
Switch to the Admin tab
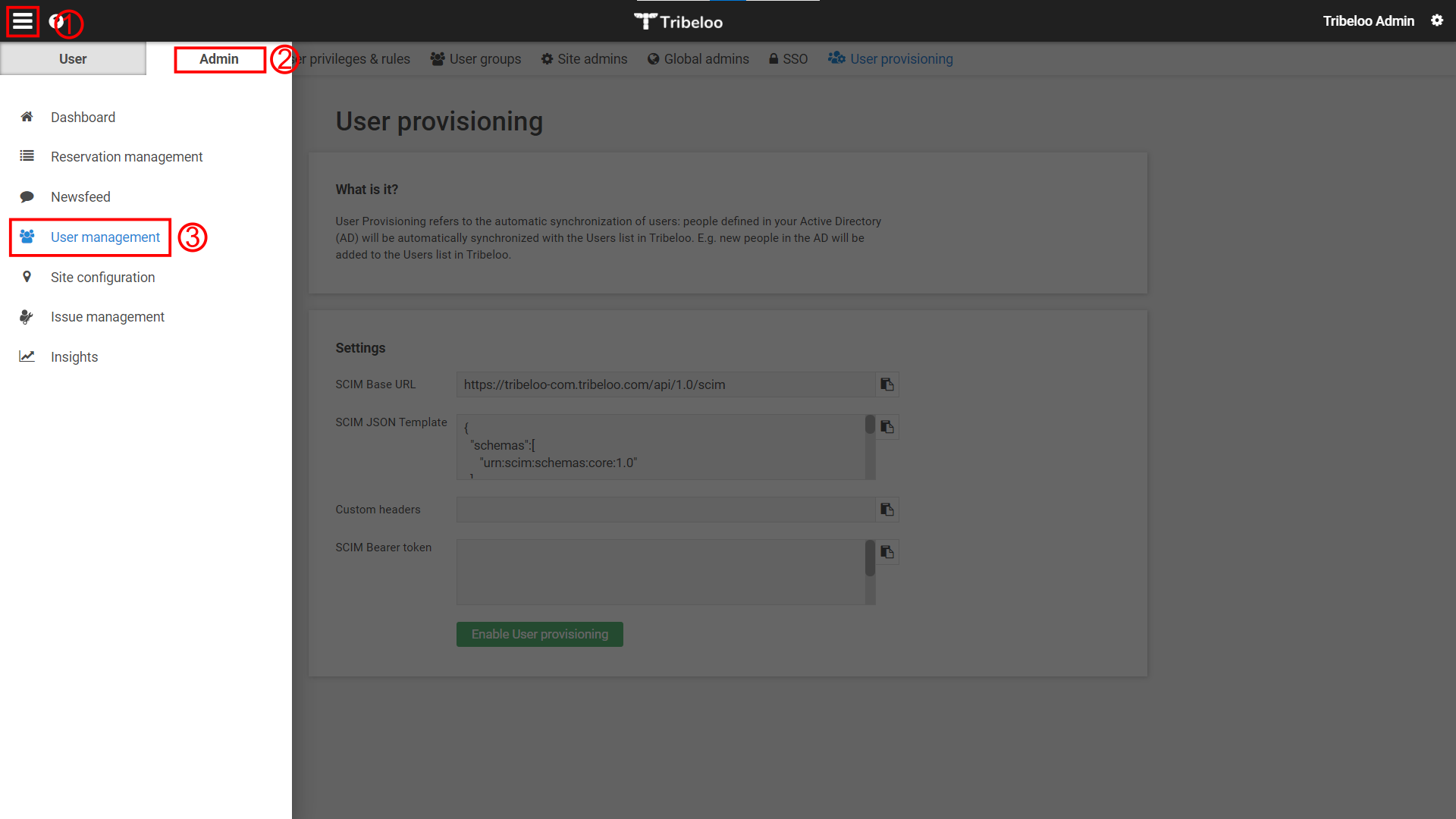point(218,58)
